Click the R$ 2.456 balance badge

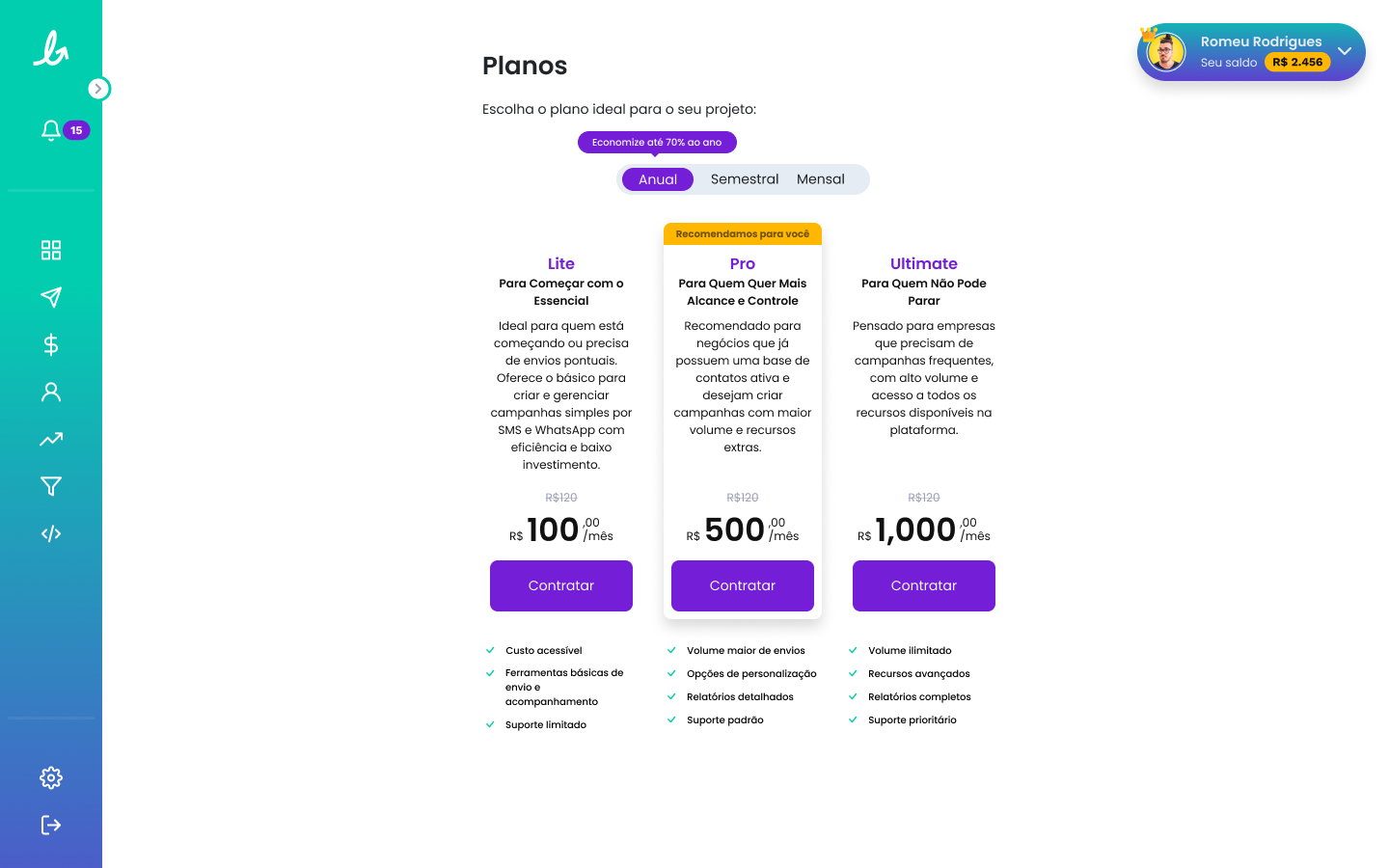tap(1297, 62)
